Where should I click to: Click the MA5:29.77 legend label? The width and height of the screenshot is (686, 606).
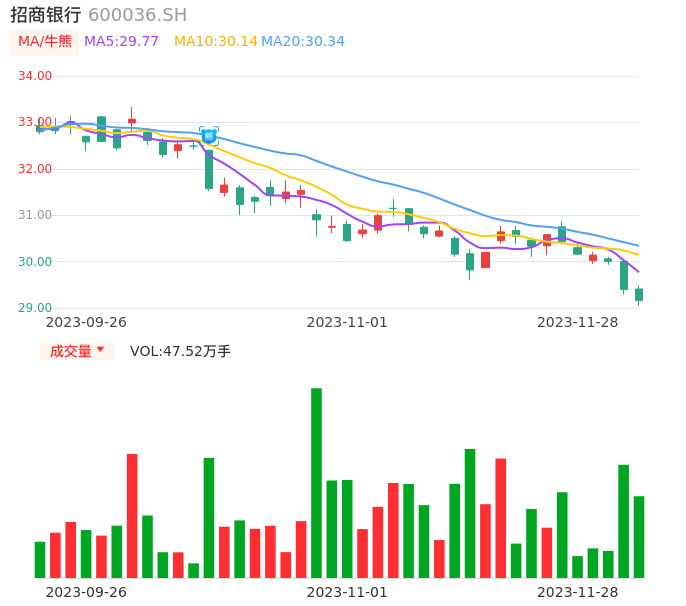tap(121, 42)
